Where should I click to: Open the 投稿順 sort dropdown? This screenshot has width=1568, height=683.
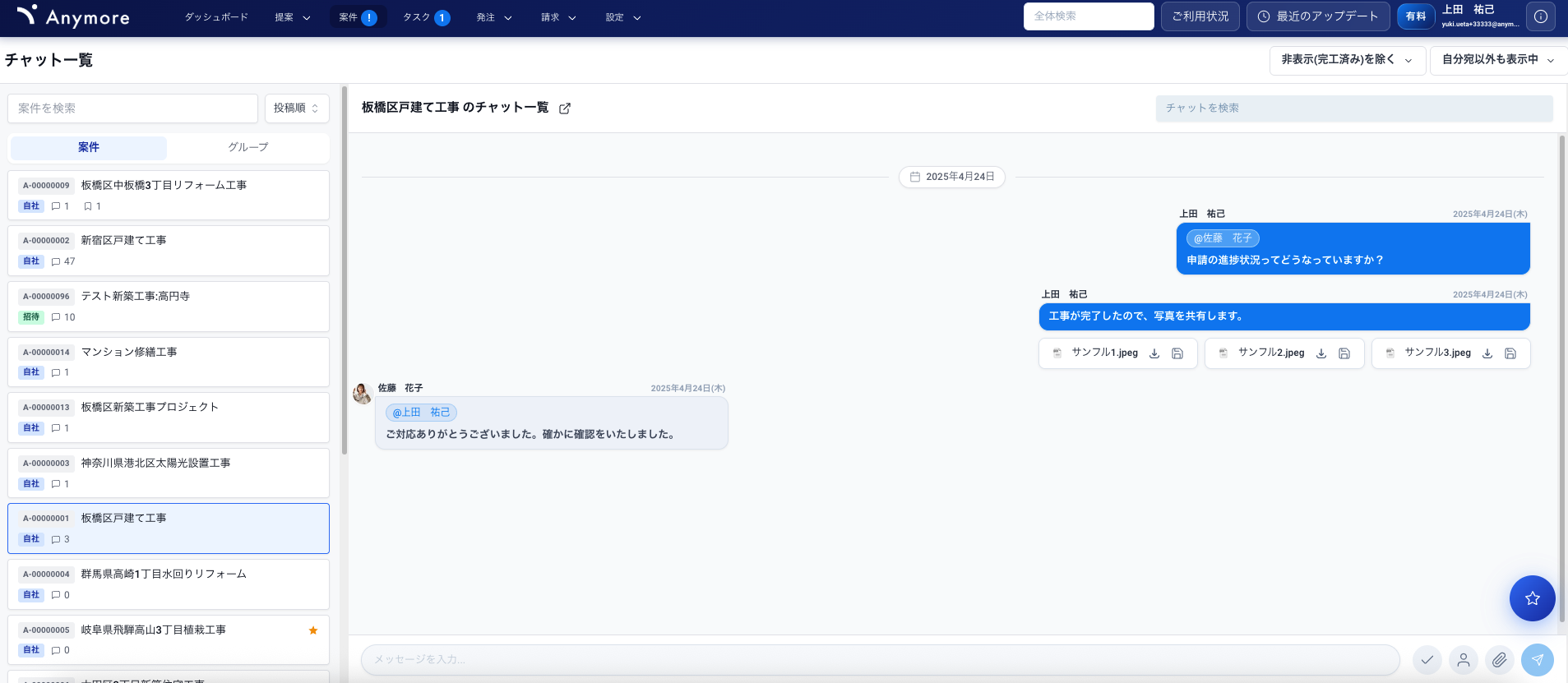coord(297,108)
